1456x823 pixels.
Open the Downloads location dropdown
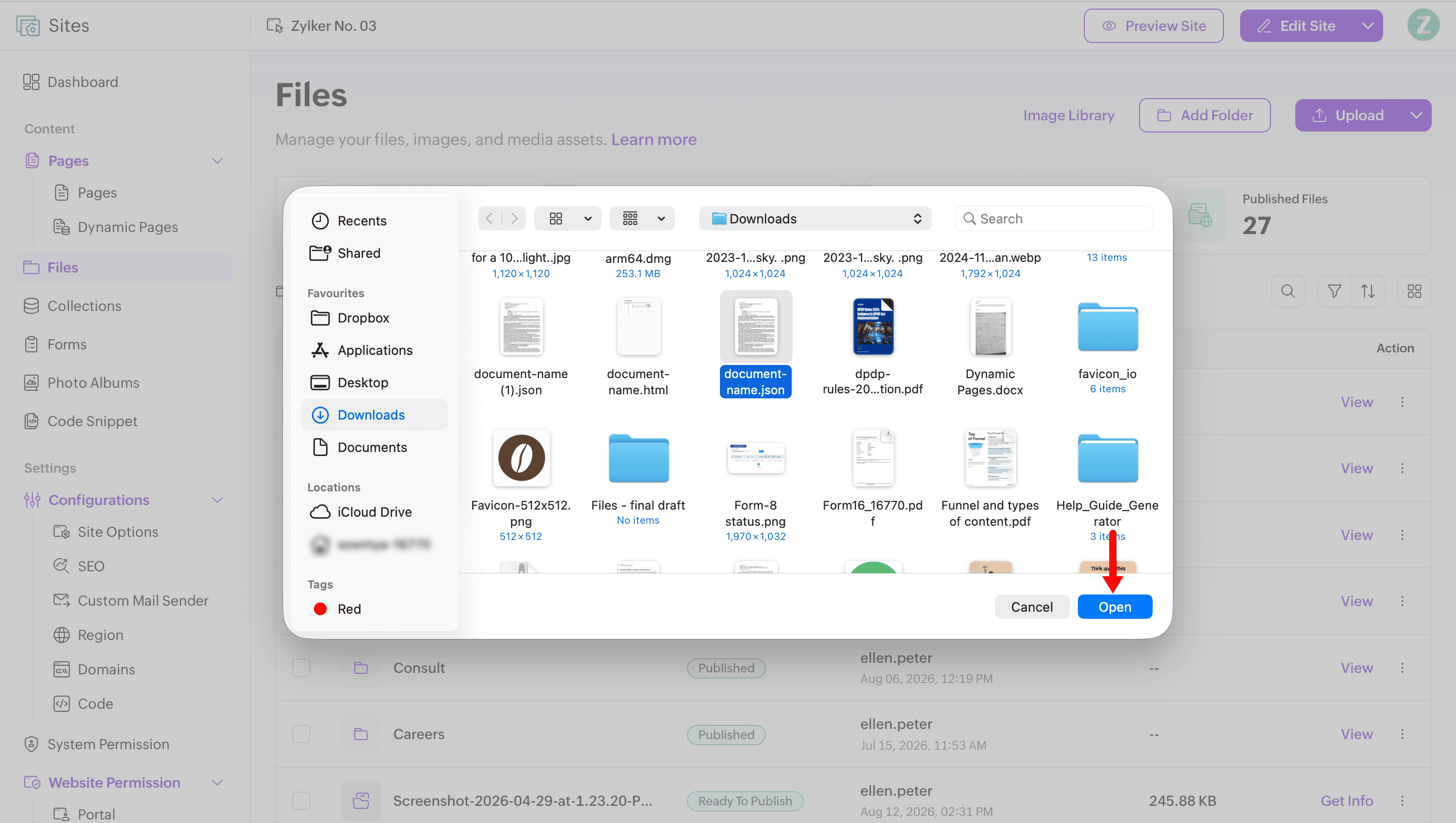click(x=814, y=218)
